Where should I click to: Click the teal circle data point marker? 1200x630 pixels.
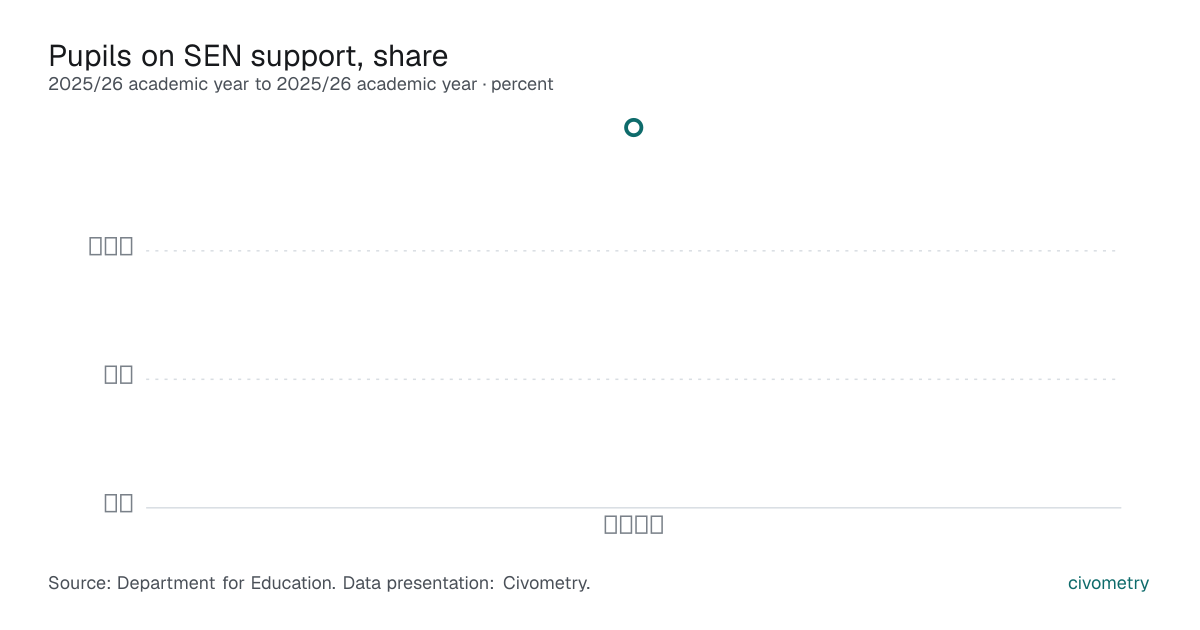point(633,127)
